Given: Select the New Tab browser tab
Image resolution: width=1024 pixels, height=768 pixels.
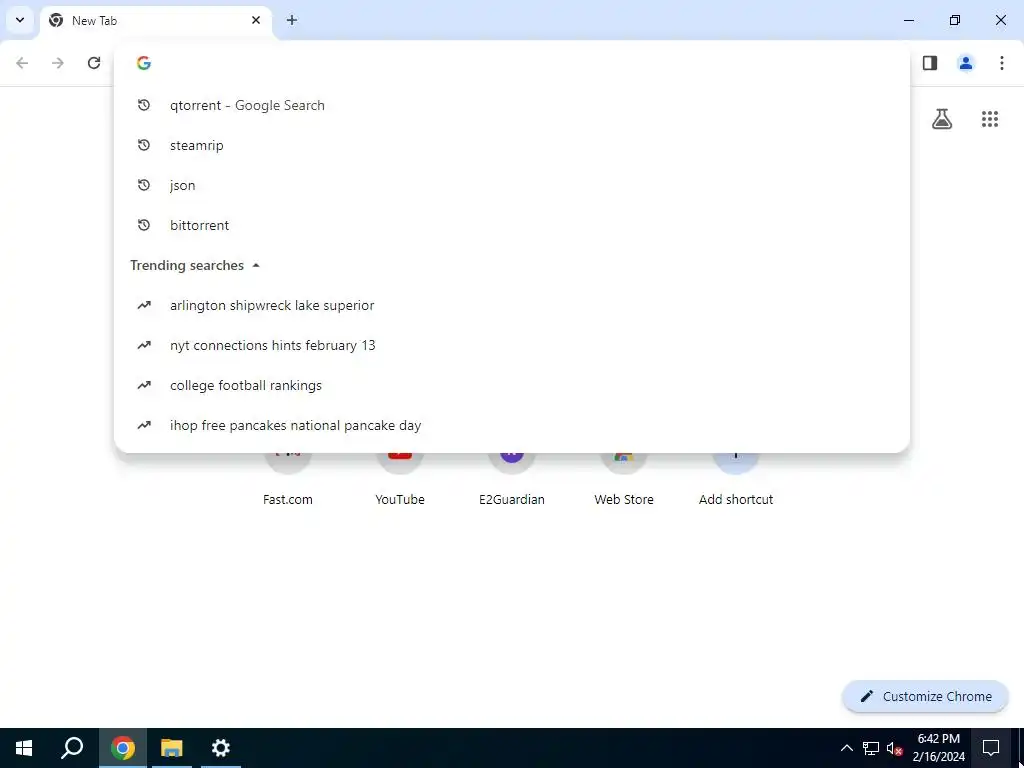Looking at the screenshot, I should click(155, 20).
